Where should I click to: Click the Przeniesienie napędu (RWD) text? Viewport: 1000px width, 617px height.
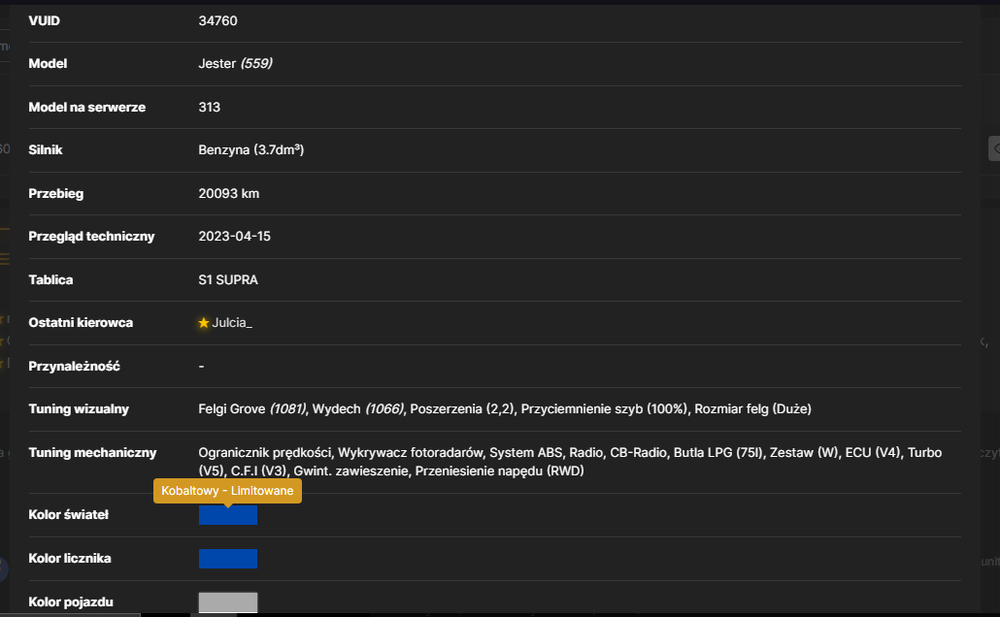(499, 471)
